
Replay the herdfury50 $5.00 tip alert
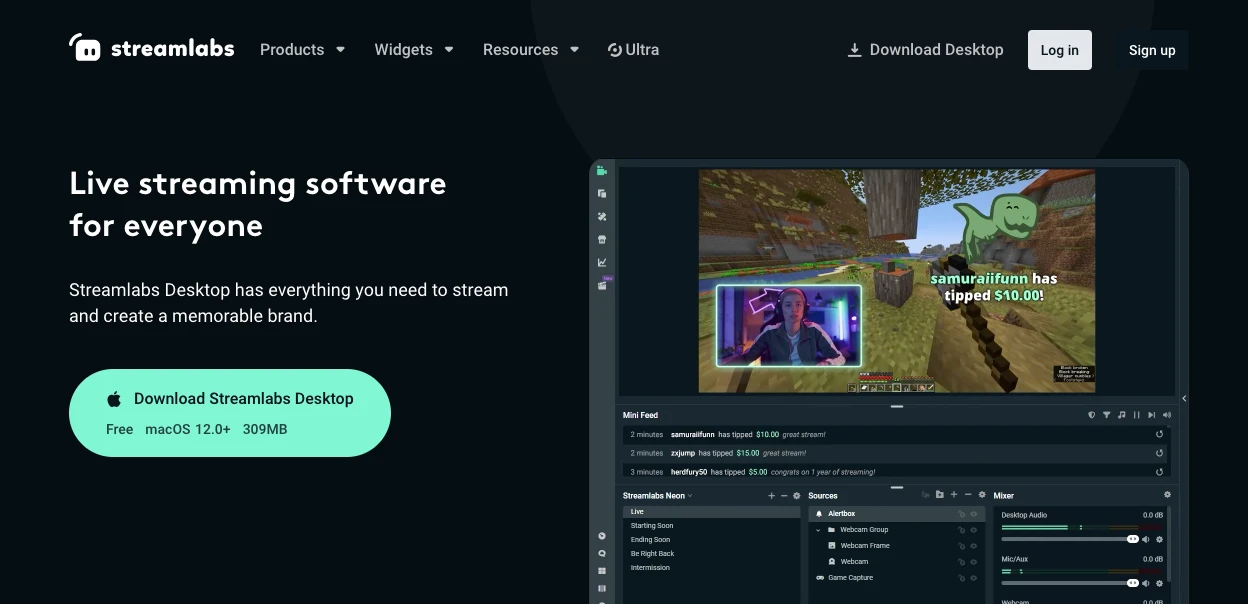coord(1160,472)
